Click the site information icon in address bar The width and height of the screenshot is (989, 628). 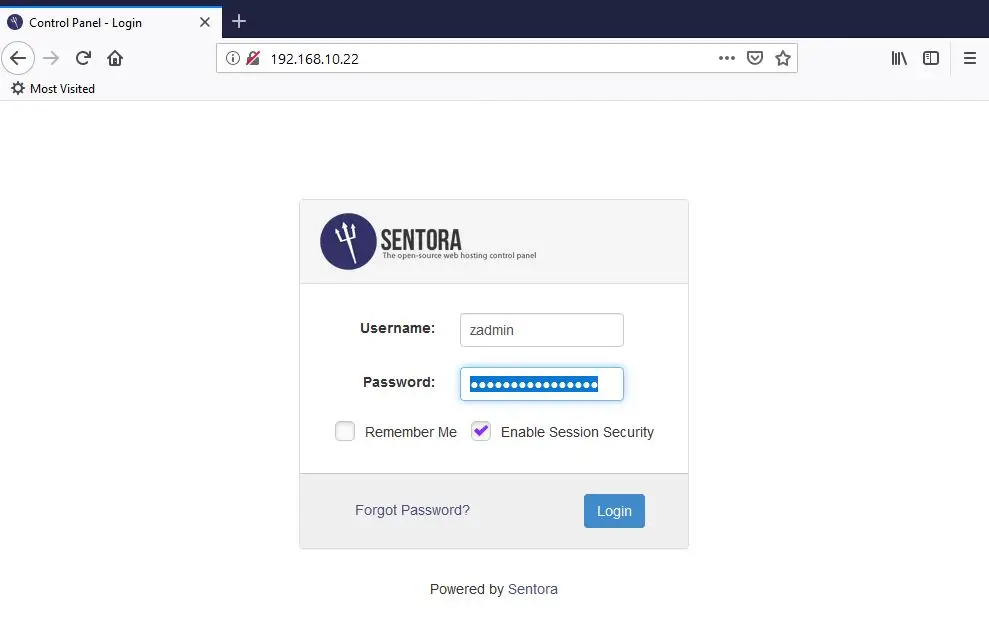(x=233, y=57)
